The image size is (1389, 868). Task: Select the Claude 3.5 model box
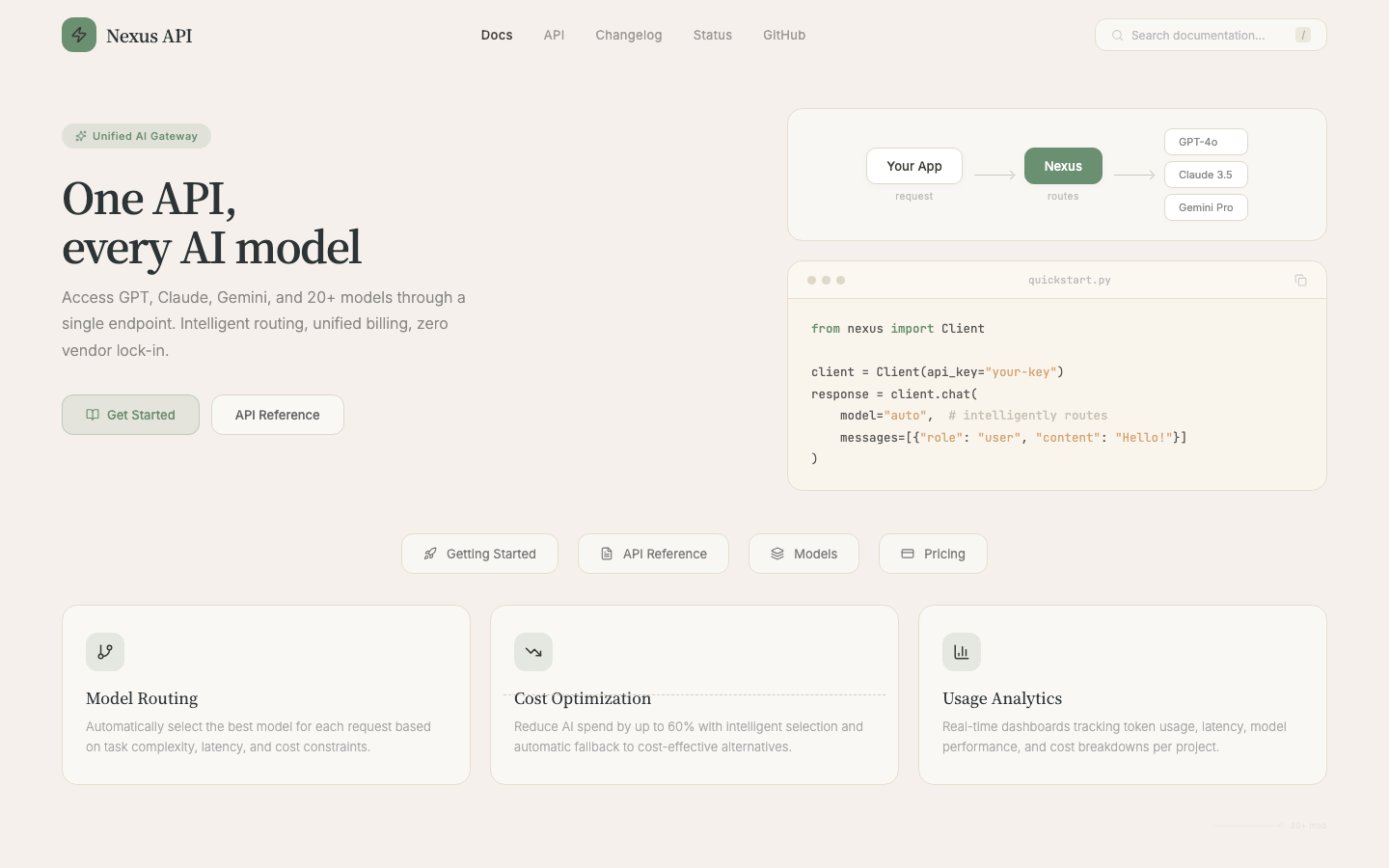tap(1206, 175)
